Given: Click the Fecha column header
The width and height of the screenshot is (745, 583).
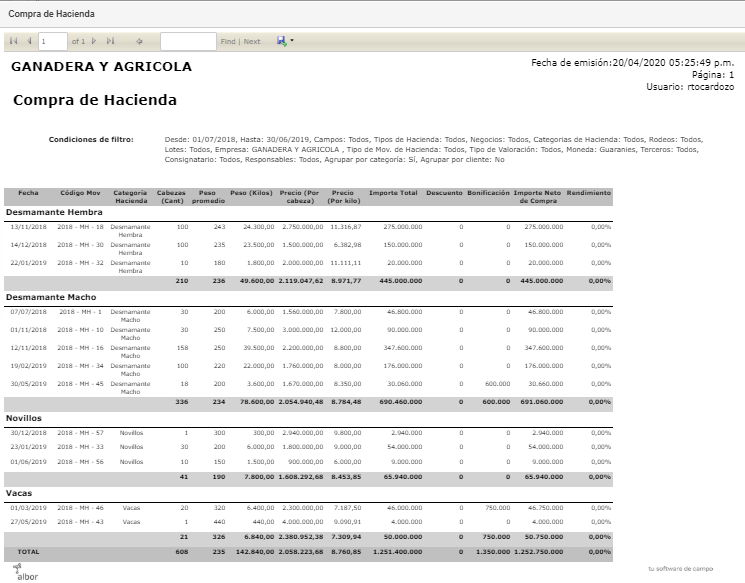Looking at the screenshot, I should coord(28,193).
